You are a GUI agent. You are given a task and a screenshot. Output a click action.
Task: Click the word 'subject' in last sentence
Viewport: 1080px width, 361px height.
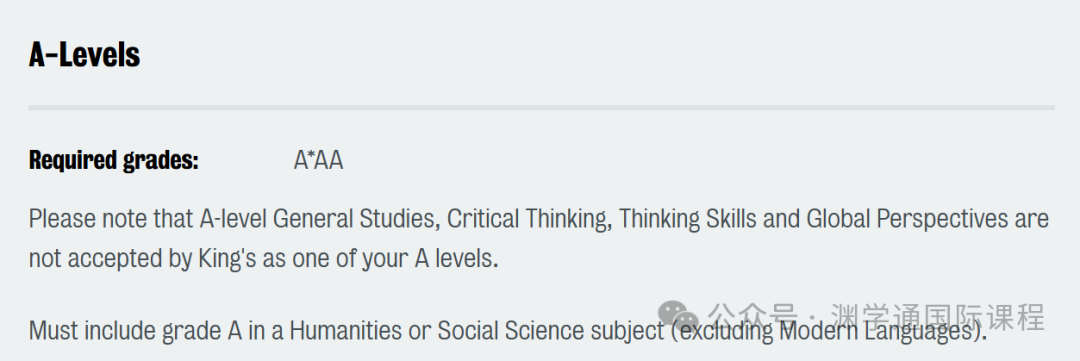[x=627, y=331]
